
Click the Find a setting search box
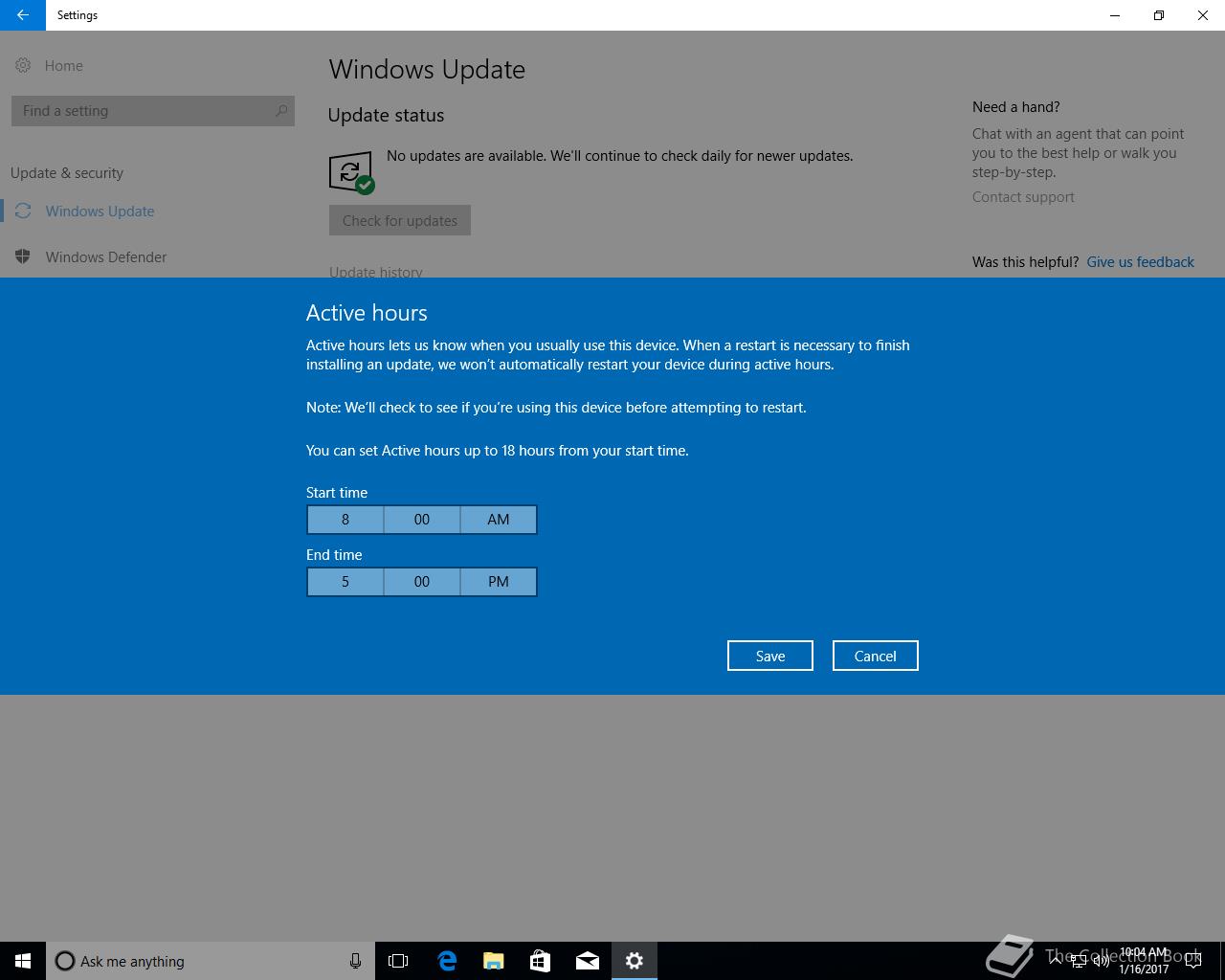tap(153, 111)
